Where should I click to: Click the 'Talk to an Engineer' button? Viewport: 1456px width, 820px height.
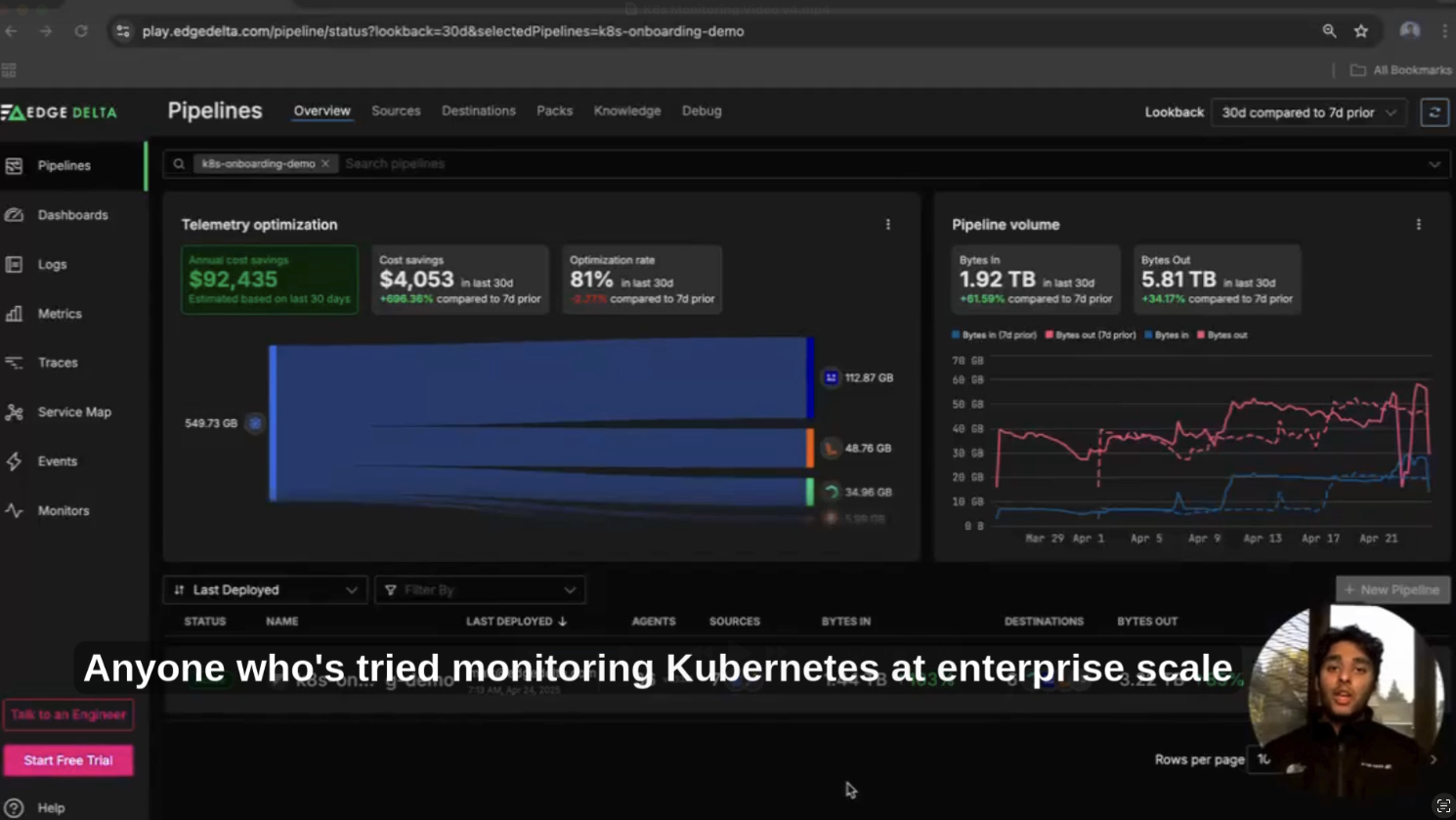[x=67, y=714]
